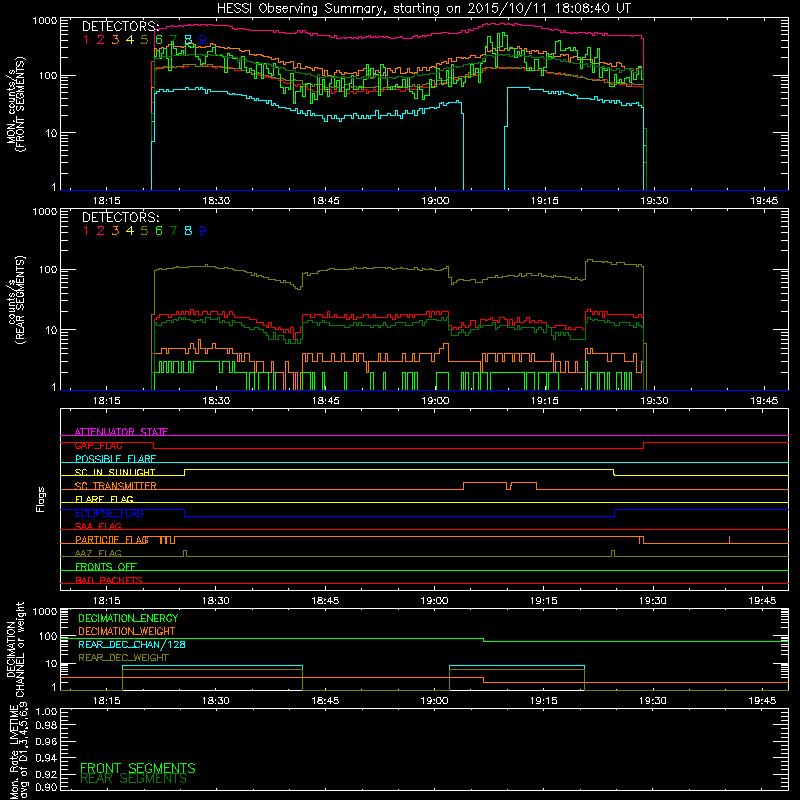Click the 0.94 y-tick on livetime plot
800x800 pixels.
tap(46, 758)
